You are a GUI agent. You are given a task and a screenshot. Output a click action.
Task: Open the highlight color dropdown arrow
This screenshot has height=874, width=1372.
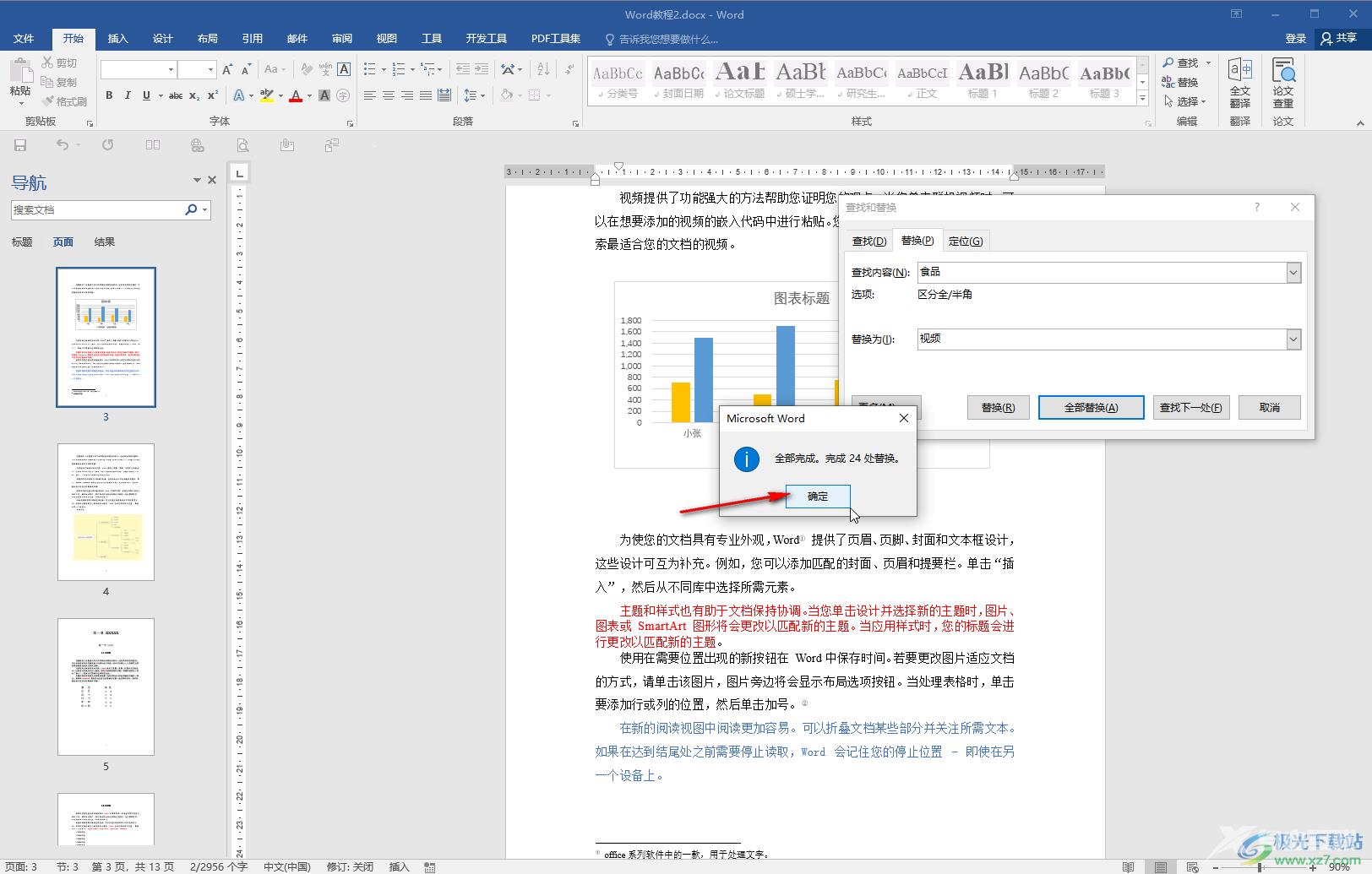tap(280, 95)
